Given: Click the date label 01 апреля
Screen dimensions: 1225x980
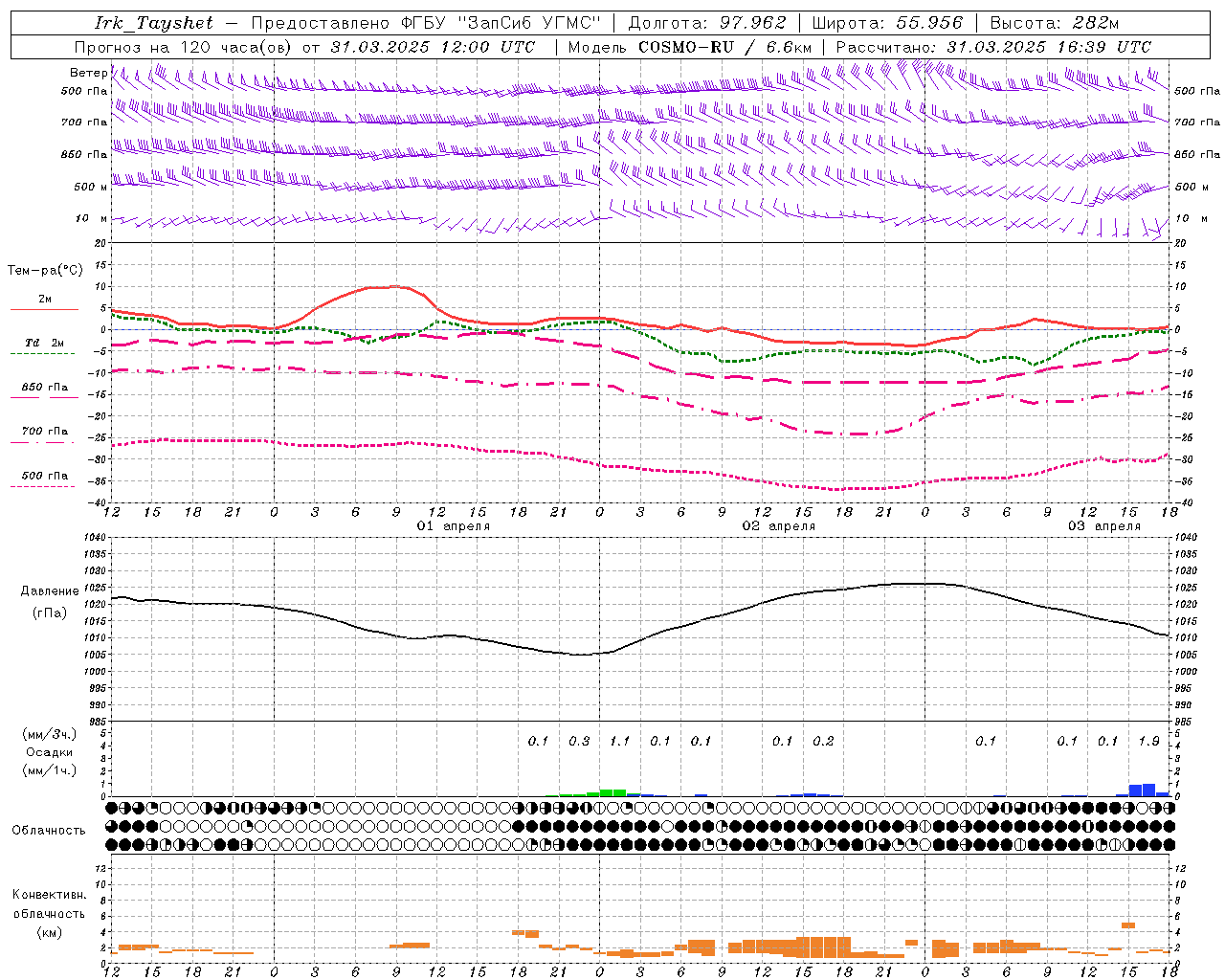Looking at the screenshot, I should pos(454,526).
